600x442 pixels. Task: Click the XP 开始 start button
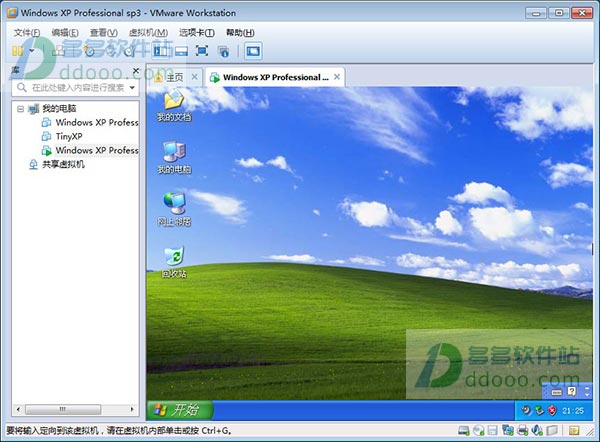(x=180, y=410)
